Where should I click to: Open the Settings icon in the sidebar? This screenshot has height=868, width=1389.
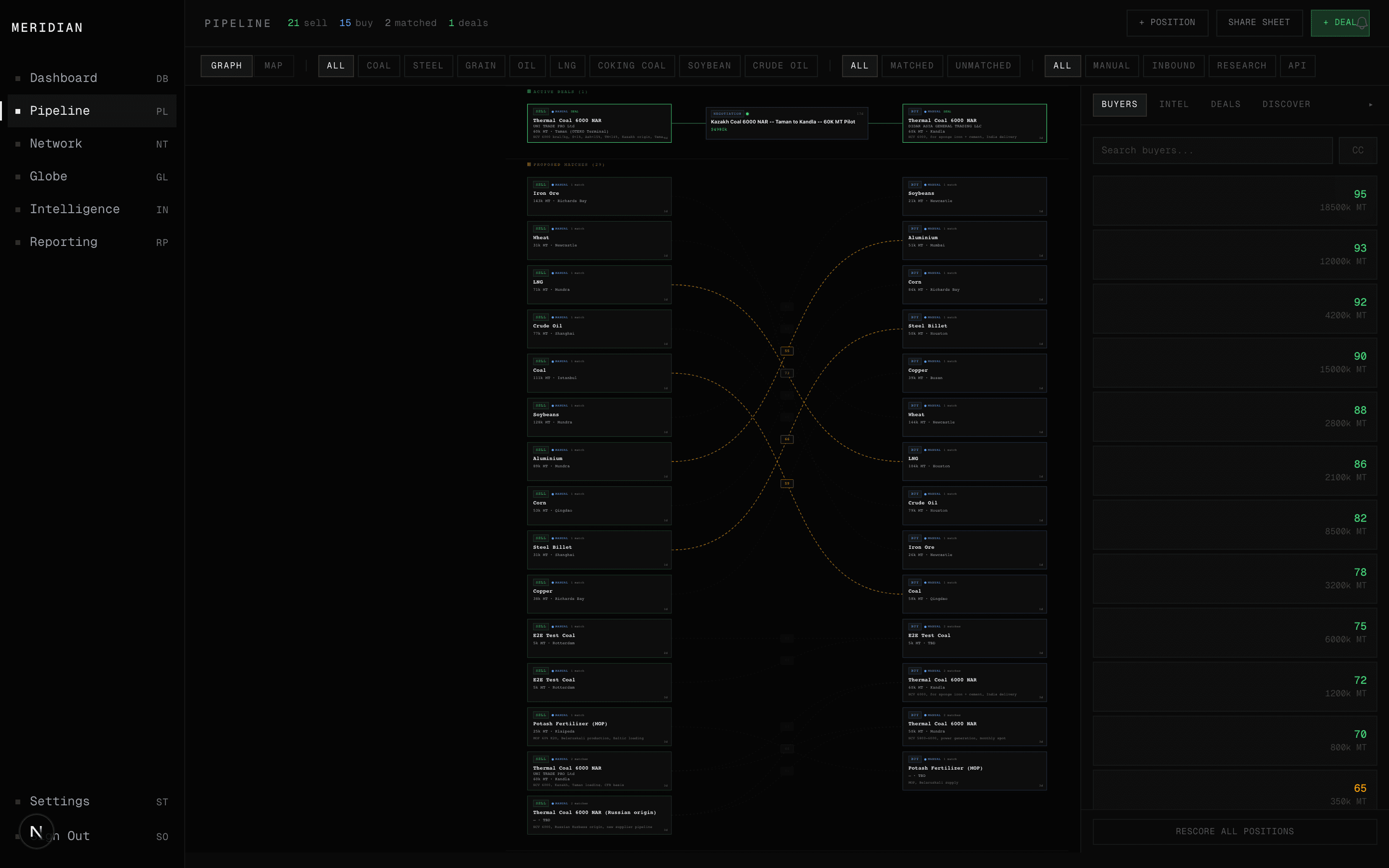point(18,801)
